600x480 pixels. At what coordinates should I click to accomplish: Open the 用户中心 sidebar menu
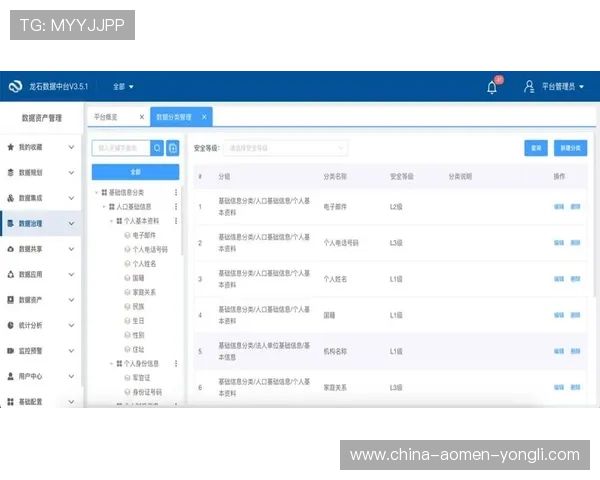(x=41, y=376)
